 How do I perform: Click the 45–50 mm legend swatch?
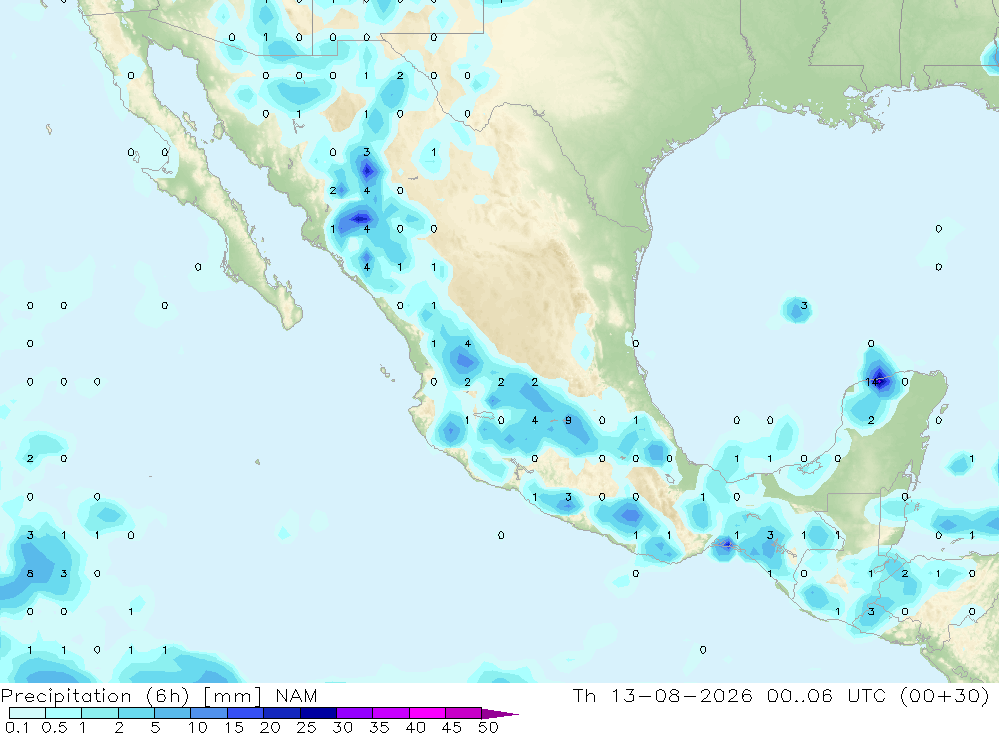(464, 713)
